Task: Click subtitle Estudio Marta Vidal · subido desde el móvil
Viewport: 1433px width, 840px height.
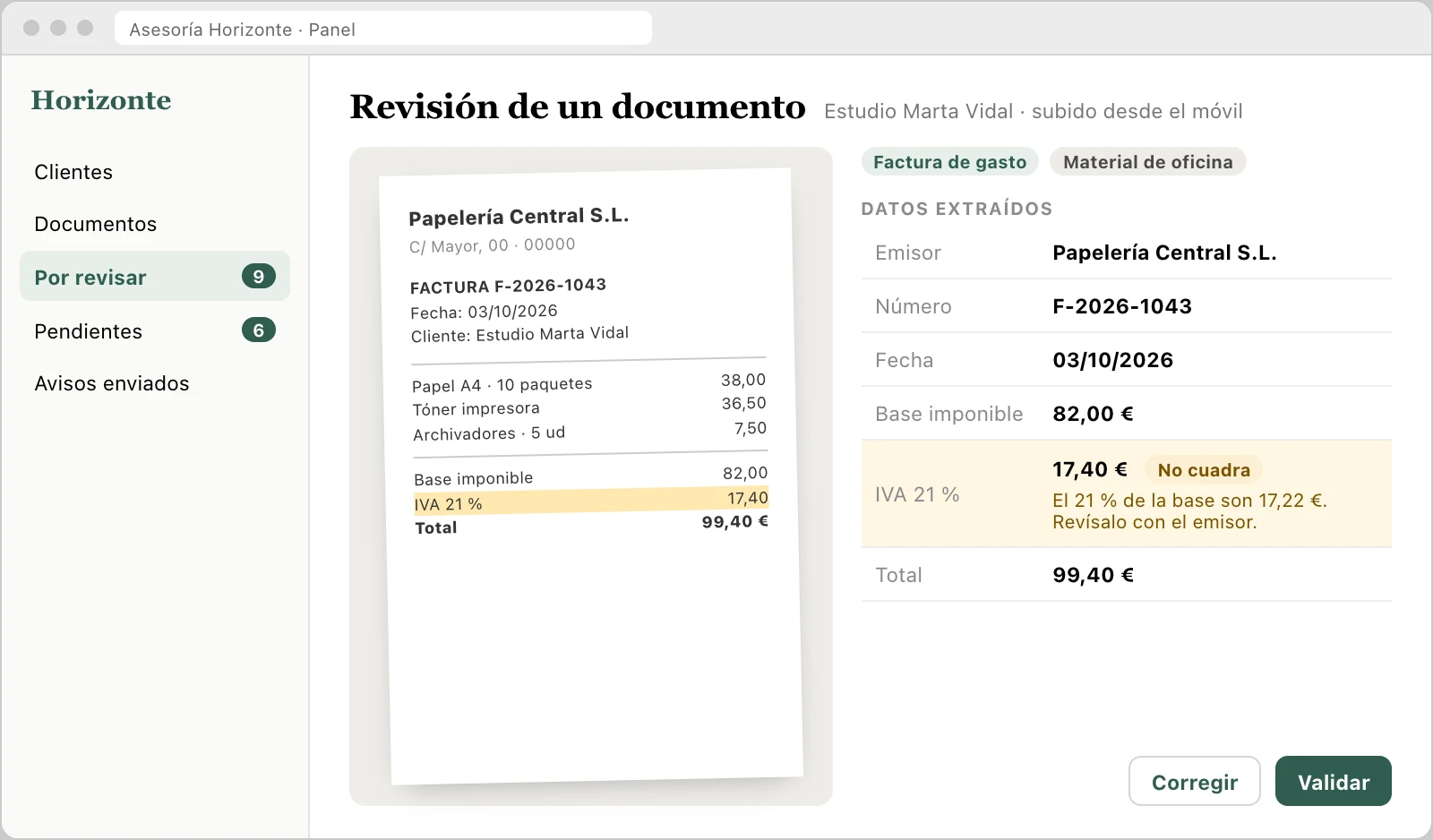Action: [x=1033, y=111]
